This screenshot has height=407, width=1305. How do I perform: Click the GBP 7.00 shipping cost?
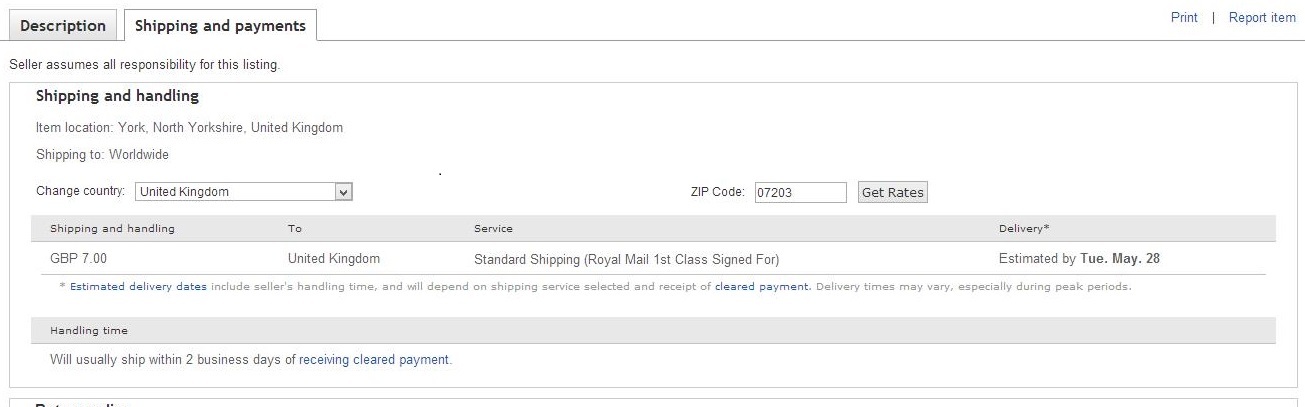click(78, 259)
